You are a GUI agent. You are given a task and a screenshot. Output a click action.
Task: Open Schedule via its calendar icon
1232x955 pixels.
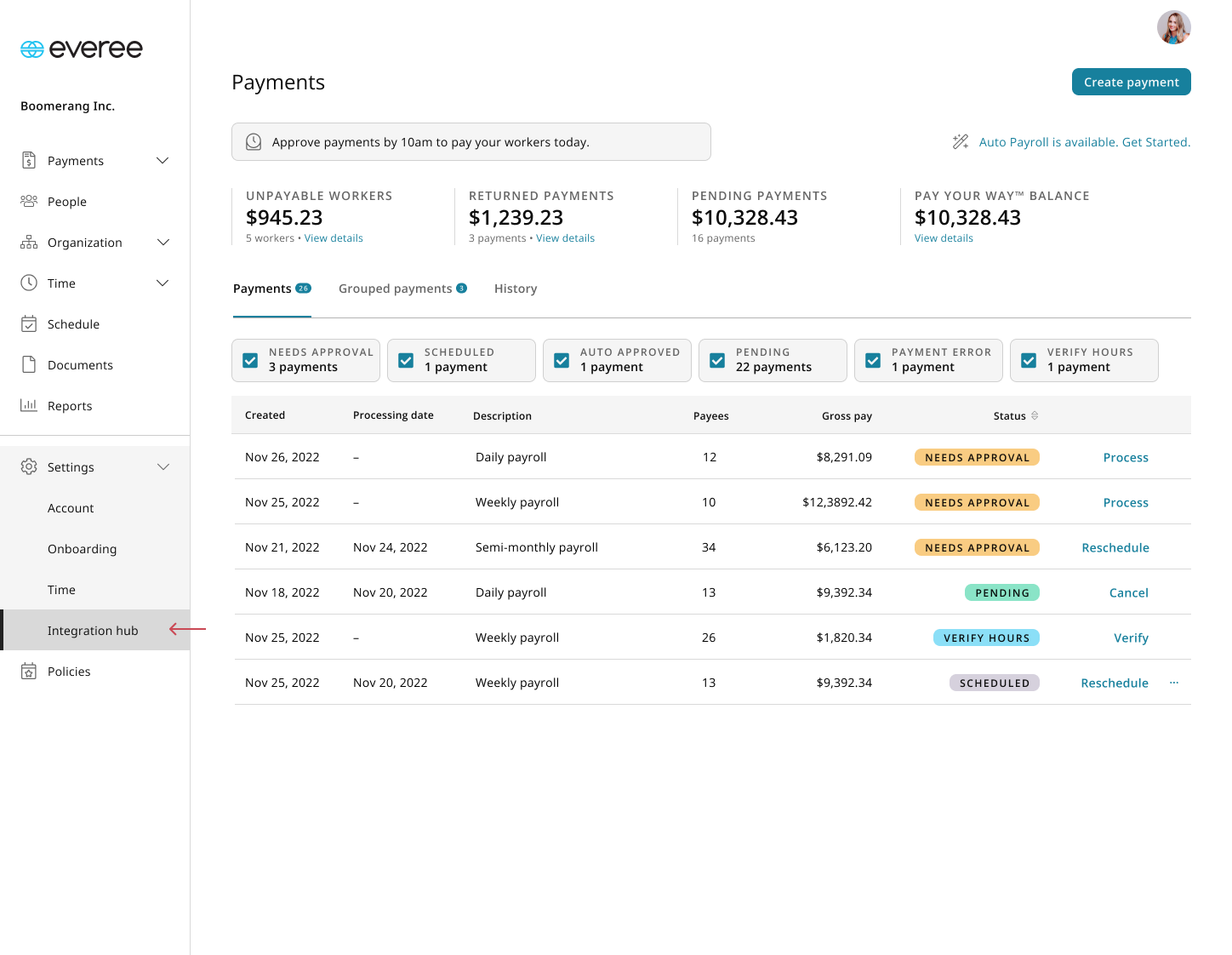29,324
